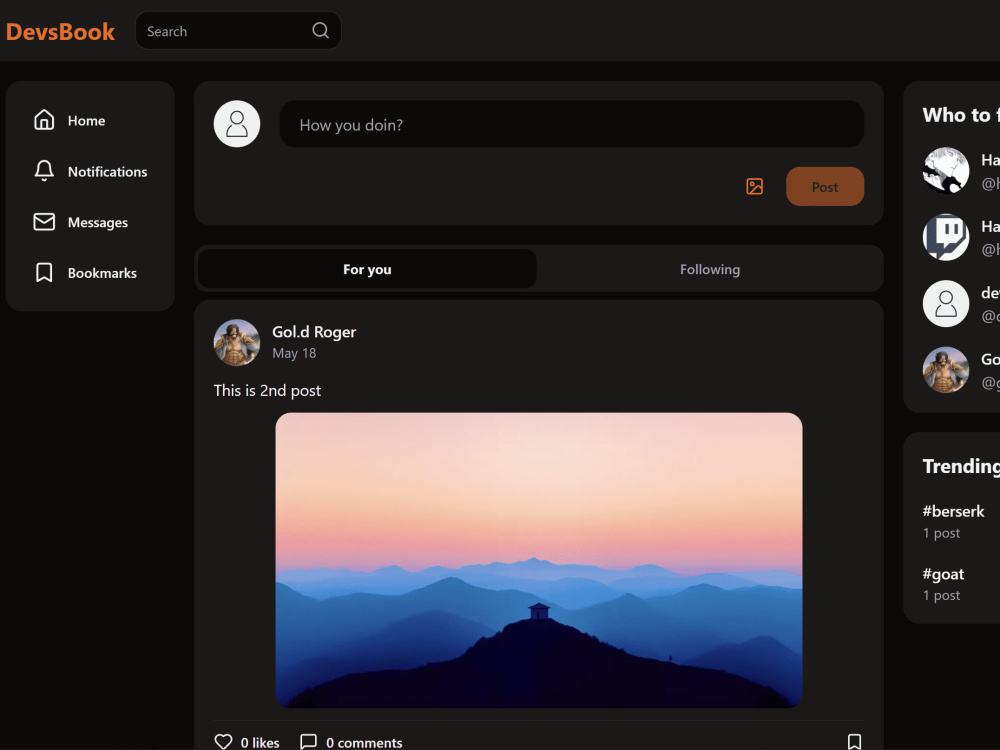Click the May 18 post date
The height and width of the screenshot is (750, 1000).
coord(294,353)
